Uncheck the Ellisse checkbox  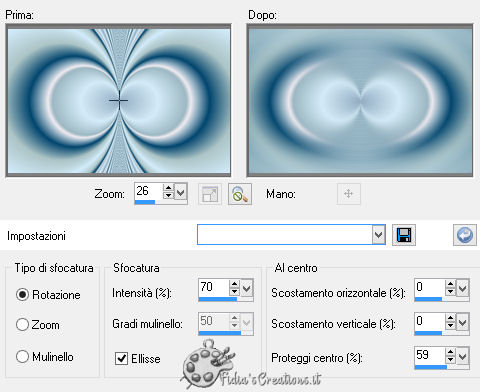[x=121, y=359]
